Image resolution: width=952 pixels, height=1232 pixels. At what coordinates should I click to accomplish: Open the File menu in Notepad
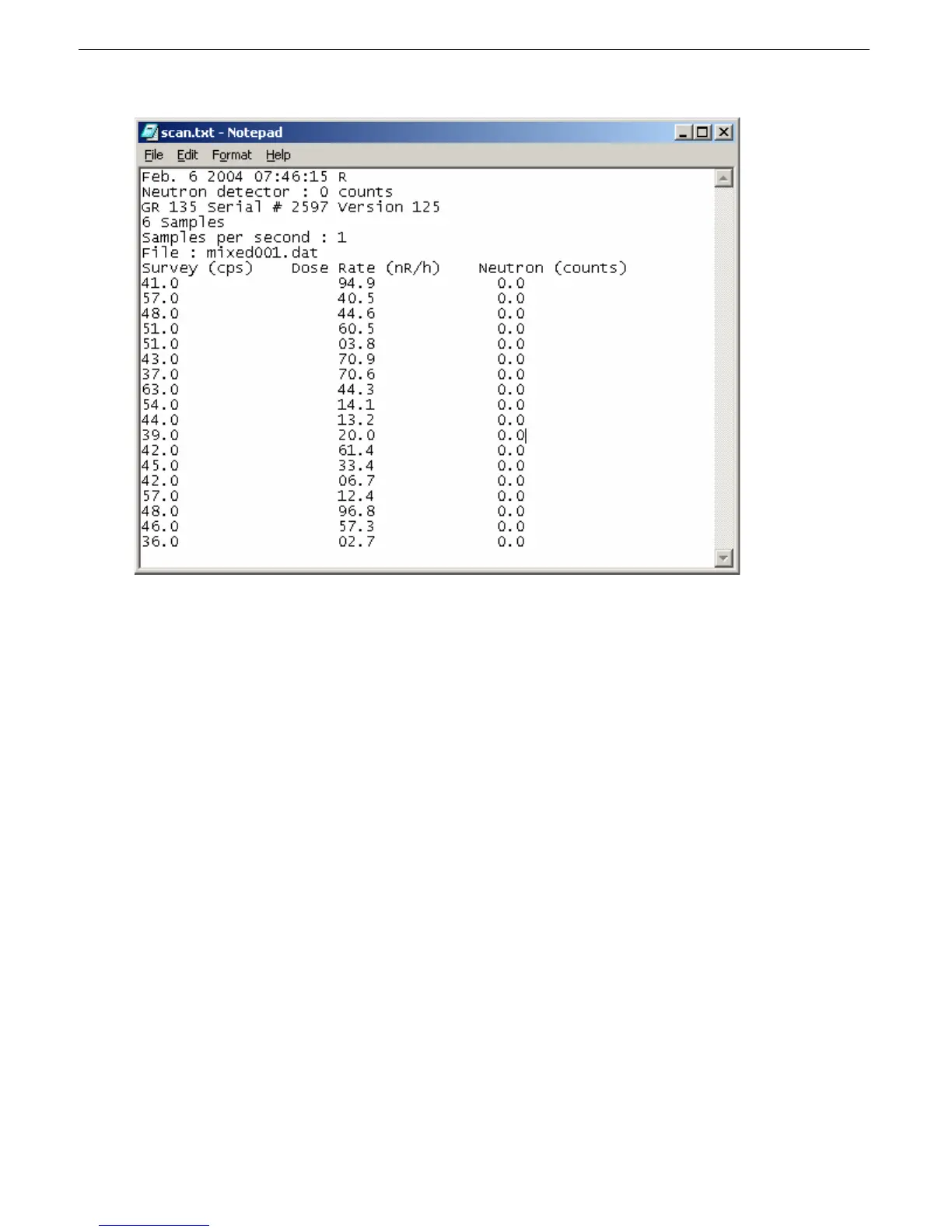(154, 155)
